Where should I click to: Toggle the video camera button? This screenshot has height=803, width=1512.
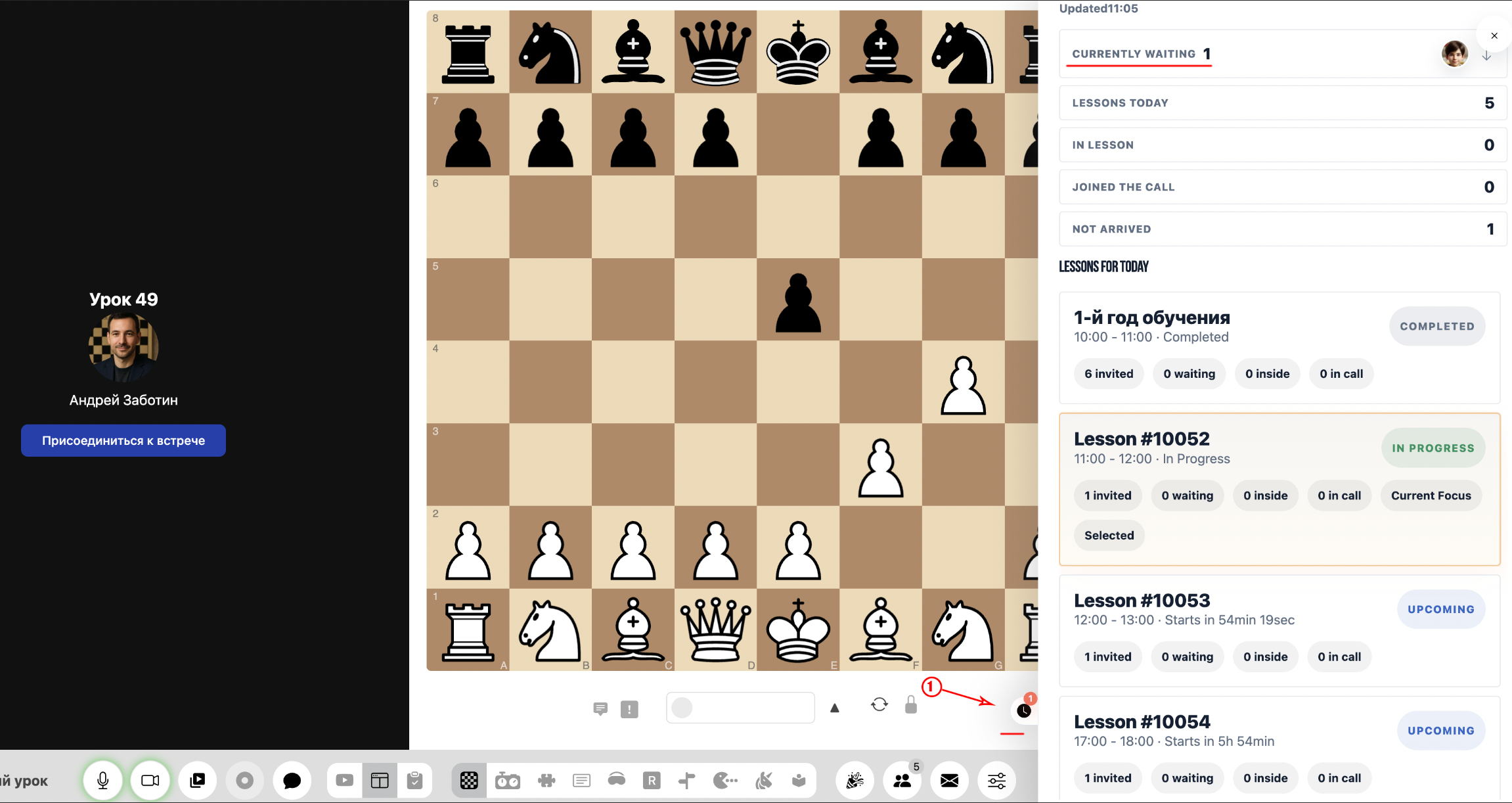click(150, 780)
